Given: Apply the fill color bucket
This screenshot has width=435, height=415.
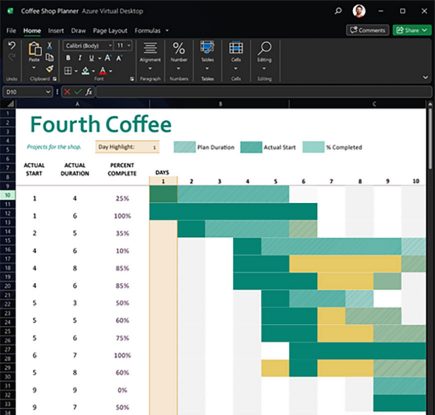Looking at the screenshot, I should (86, 71).
